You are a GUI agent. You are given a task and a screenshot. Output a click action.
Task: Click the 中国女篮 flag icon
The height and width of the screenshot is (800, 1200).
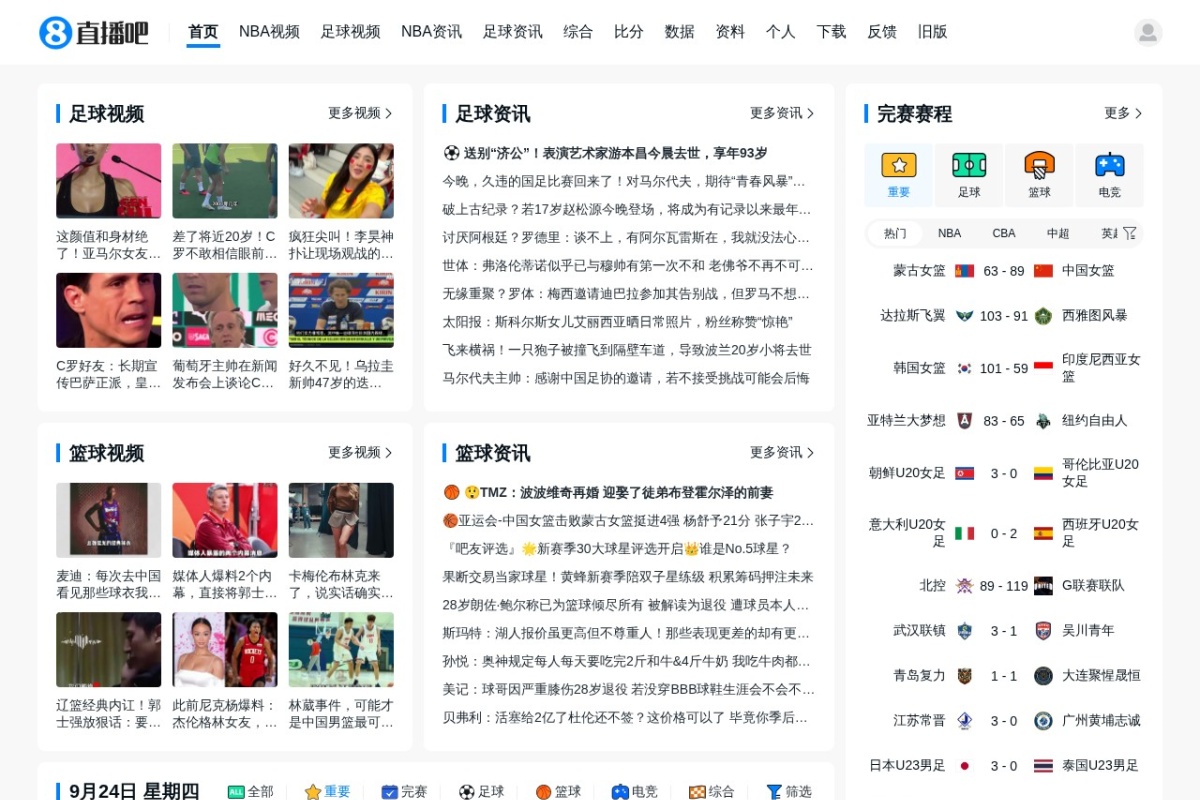pos(1043,271)
